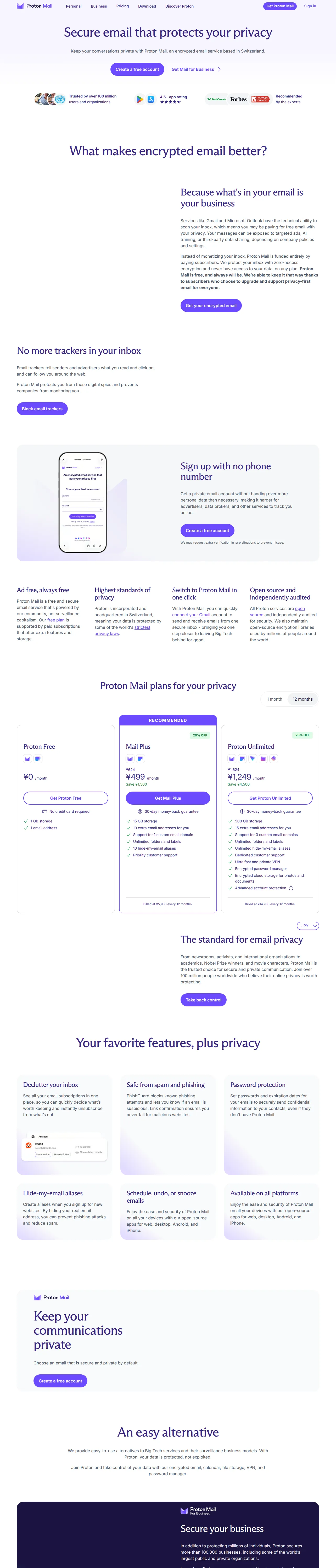
Task: Open the Business menu in navigation
Action: (x=99, y=6)
